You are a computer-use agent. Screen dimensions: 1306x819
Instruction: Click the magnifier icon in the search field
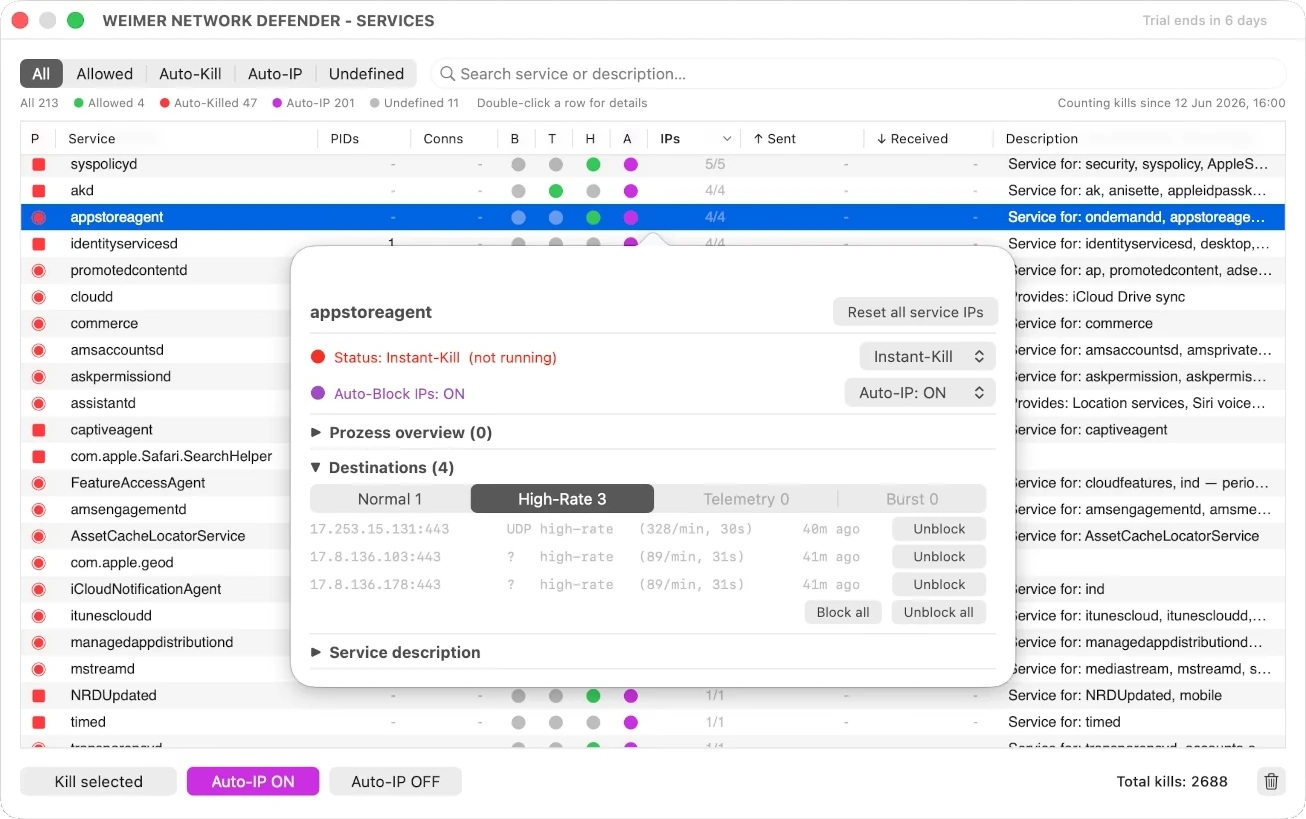coord(447,74)
